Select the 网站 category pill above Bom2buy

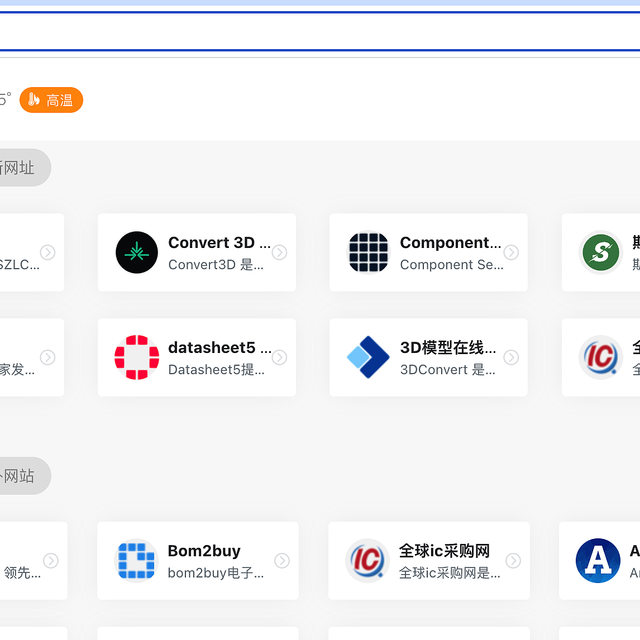pos(20,476)
